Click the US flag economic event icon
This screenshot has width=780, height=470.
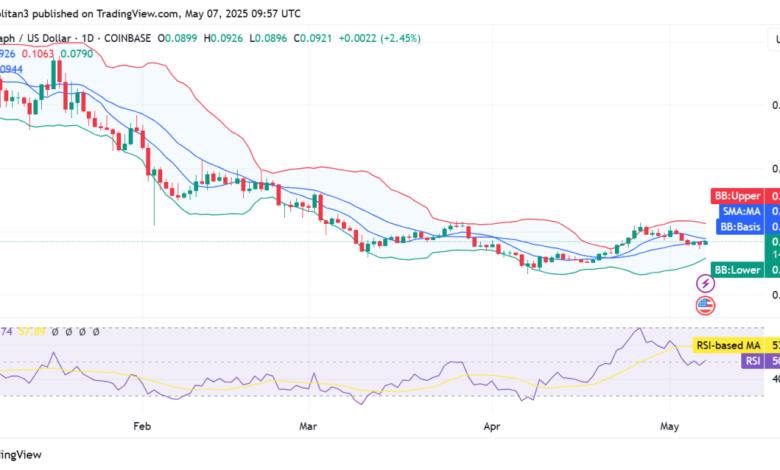pyautogui.click(x=705, y=305)
